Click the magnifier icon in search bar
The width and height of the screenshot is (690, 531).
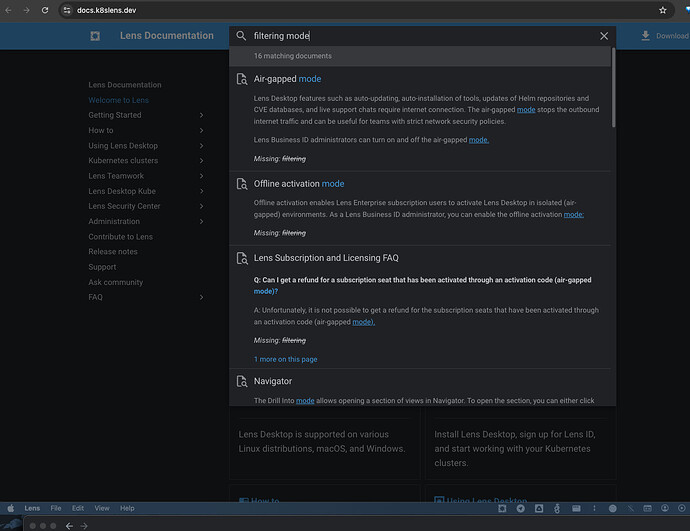(241, 36)
